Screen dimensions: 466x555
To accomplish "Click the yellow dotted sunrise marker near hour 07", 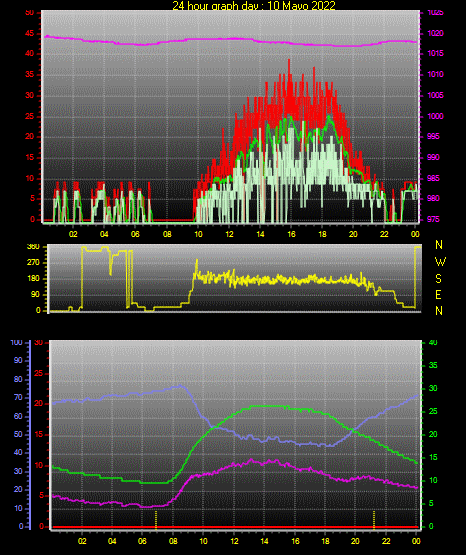I will point(156,520).
